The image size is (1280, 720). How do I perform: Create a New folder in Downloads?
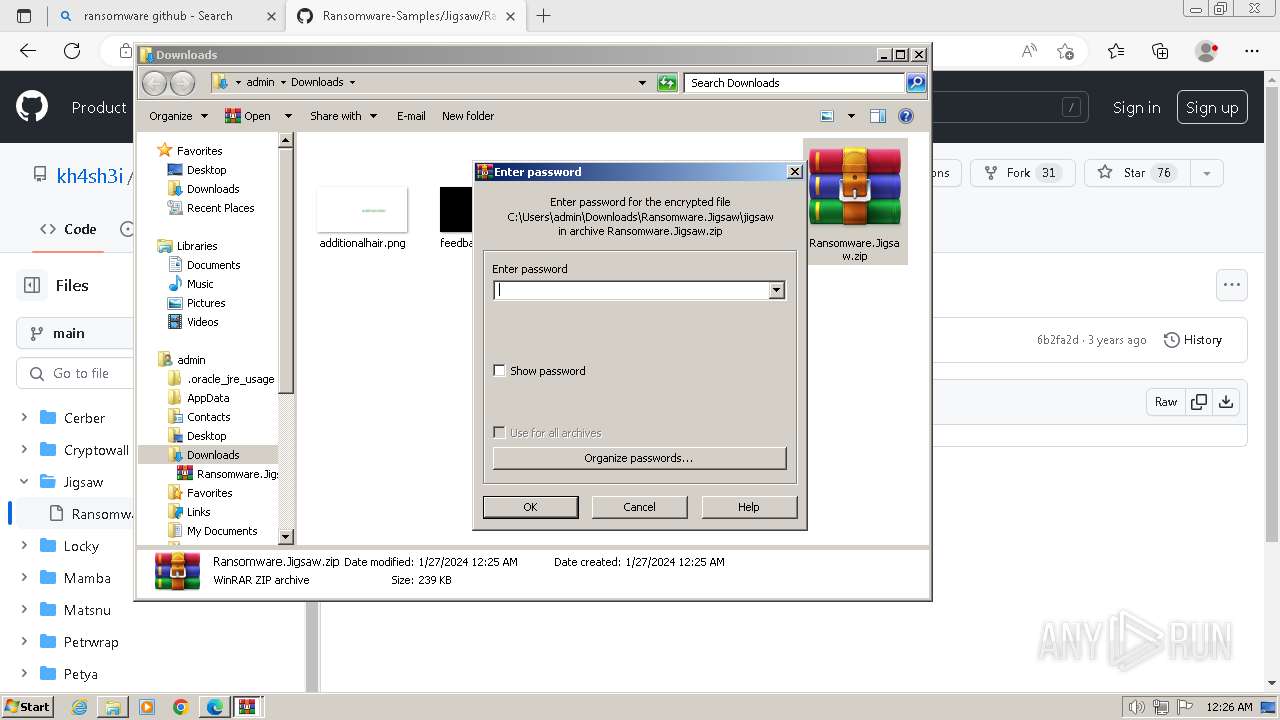click(x=468, y=116)
